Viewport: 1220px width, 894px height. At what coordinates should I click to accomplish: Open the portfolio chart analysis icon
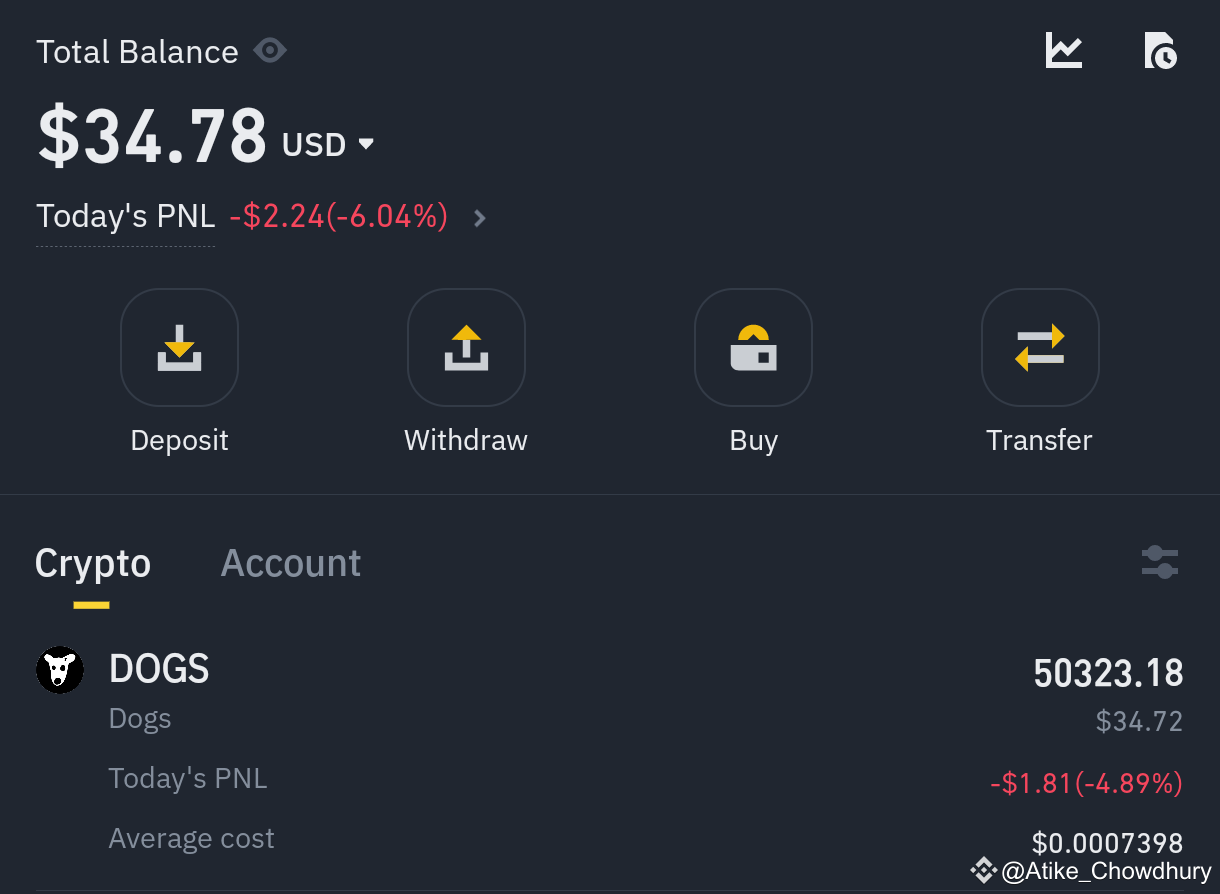[1064, 50]
